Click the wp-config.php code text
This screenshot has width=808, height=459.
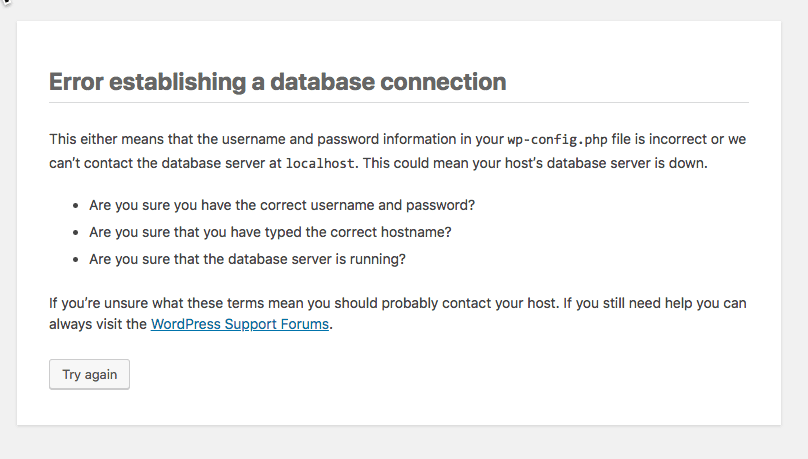[x=558, y=140]
